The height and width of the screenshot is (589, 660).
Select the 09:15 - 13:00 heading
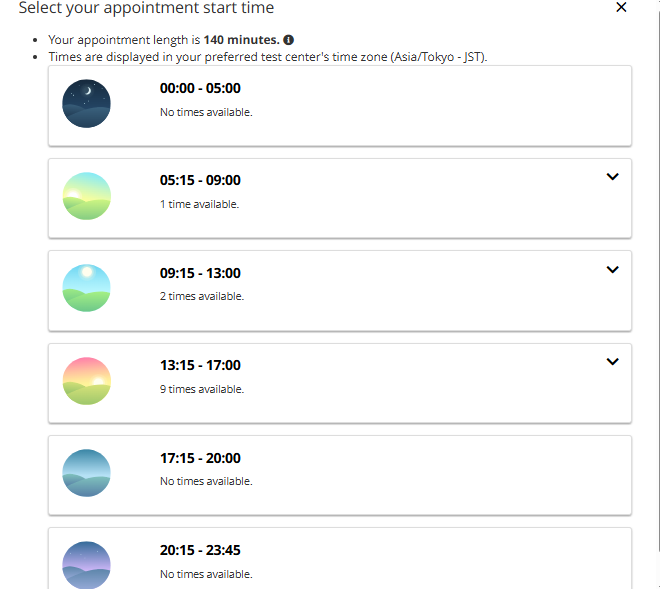pos(200,273)
